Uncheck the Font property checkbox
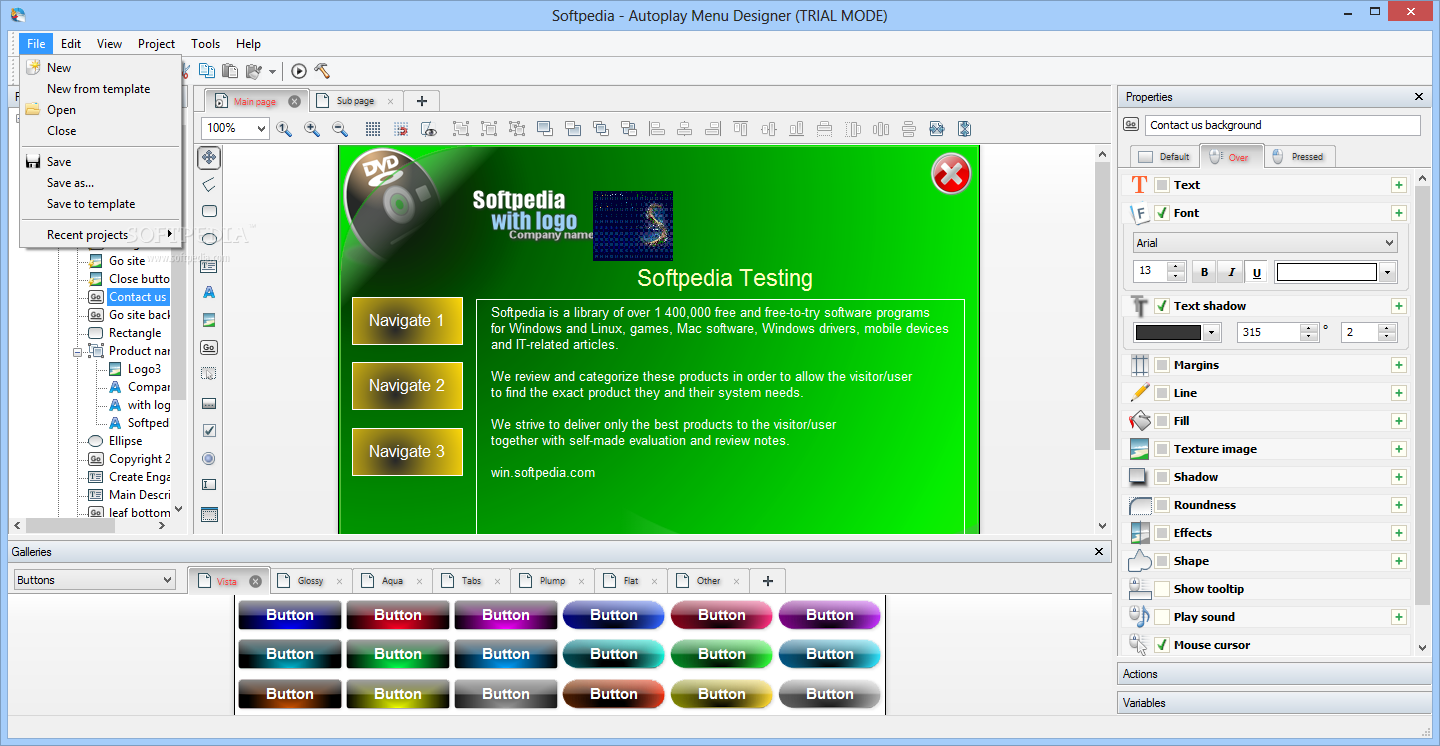Image resolution: width=1440 pixels, height=746 pixels. [x=1161, y=213]
